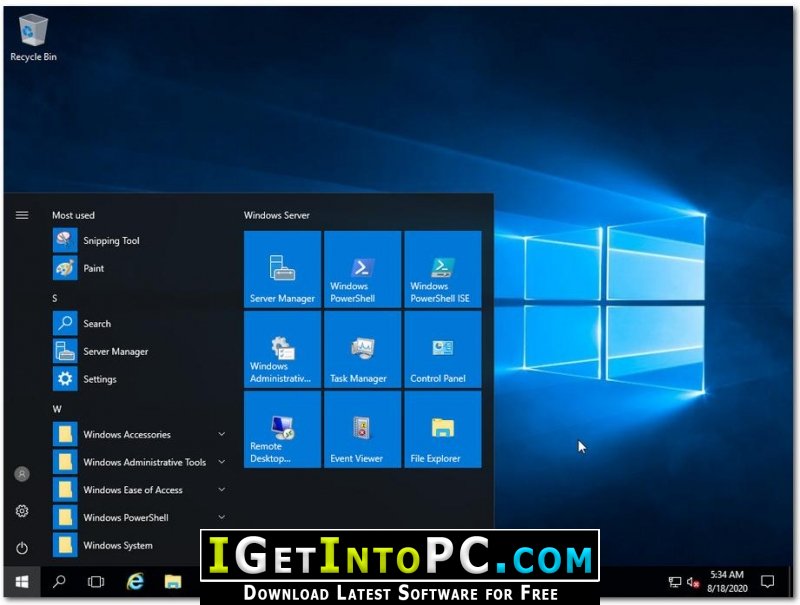Click the Windows Start button
Viewport: 800px width, 605px height.
21,582
